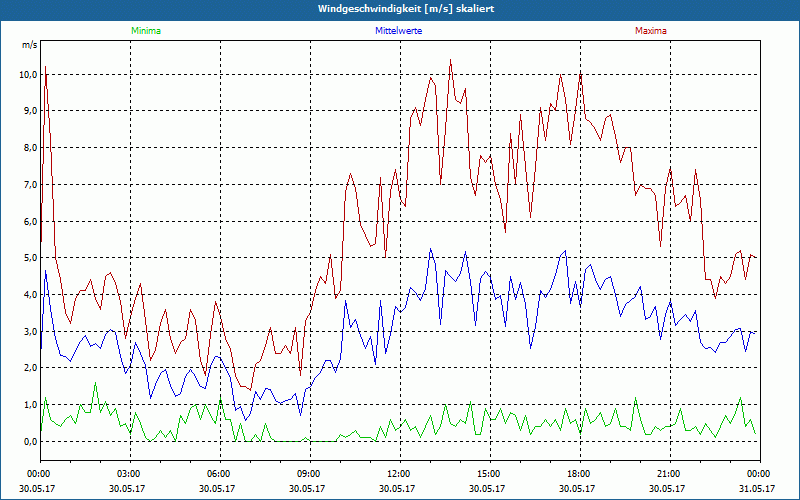The height and width of the screenshot is (500, 800).
Task: Click the 6,0 y-axis value
Action: click(30, 221)
